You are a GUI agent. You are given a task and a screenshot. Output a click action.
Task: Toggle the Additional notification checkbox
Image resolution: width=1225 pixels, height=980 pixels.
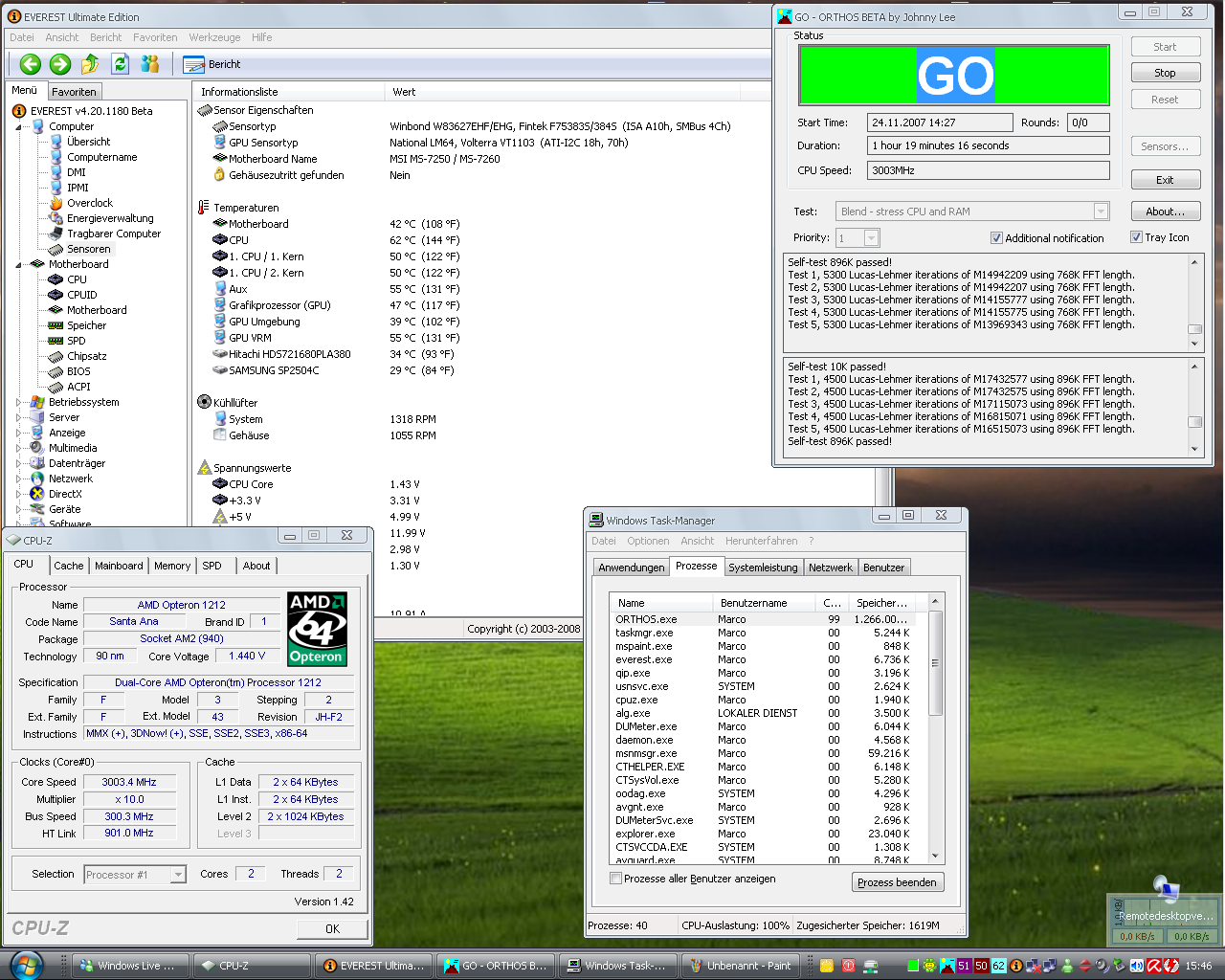click(x=996, y=237)
